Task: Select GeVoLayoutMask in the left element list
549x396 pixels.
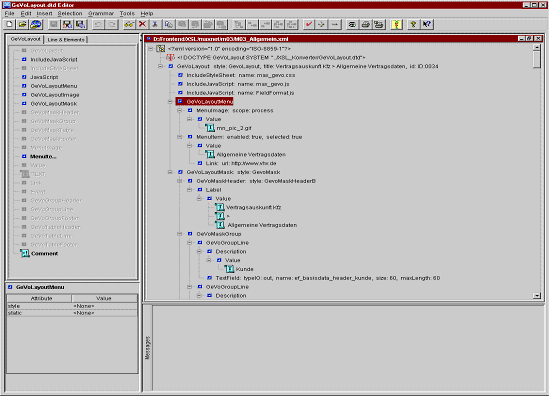Action: click(54, 104)
